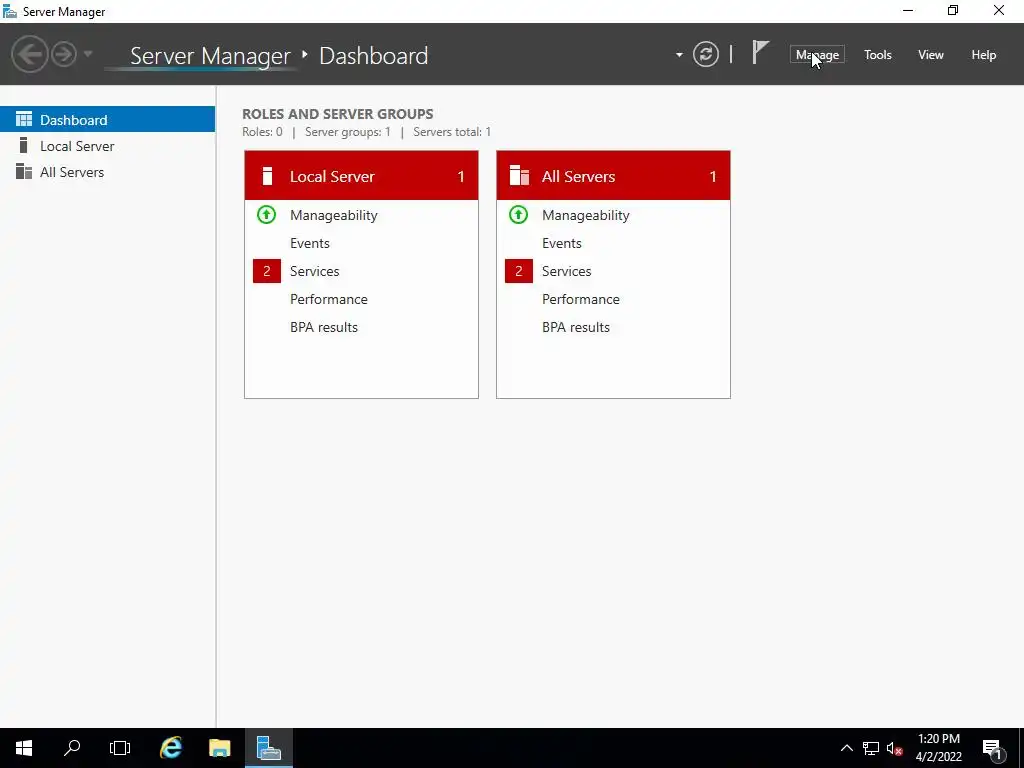This screenshot has width=1024, height=768.
Task: Open Events in All Servers tile
Action: (562, 243)
